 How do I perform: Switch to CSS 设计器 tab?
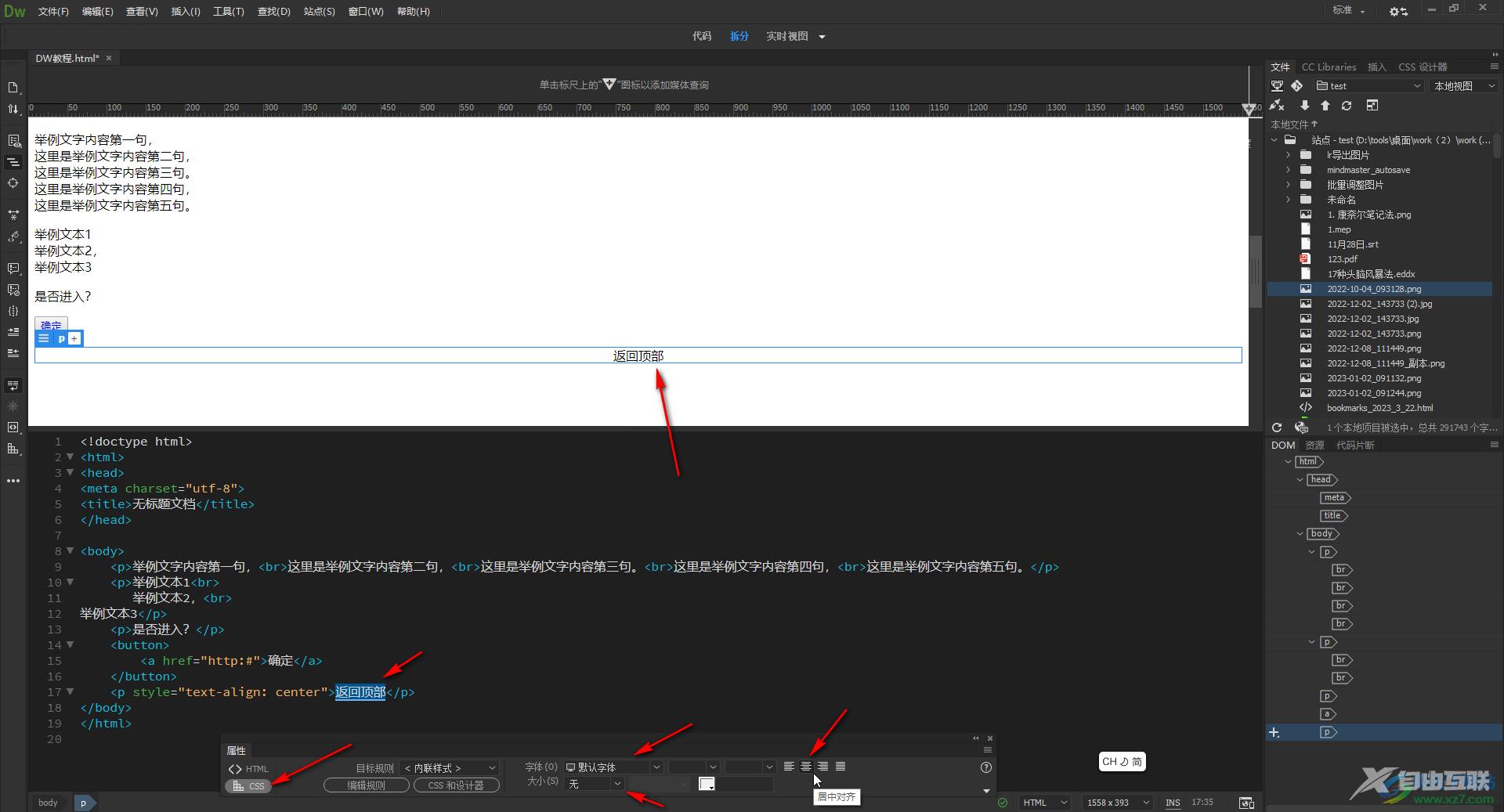coord(1423,67)
